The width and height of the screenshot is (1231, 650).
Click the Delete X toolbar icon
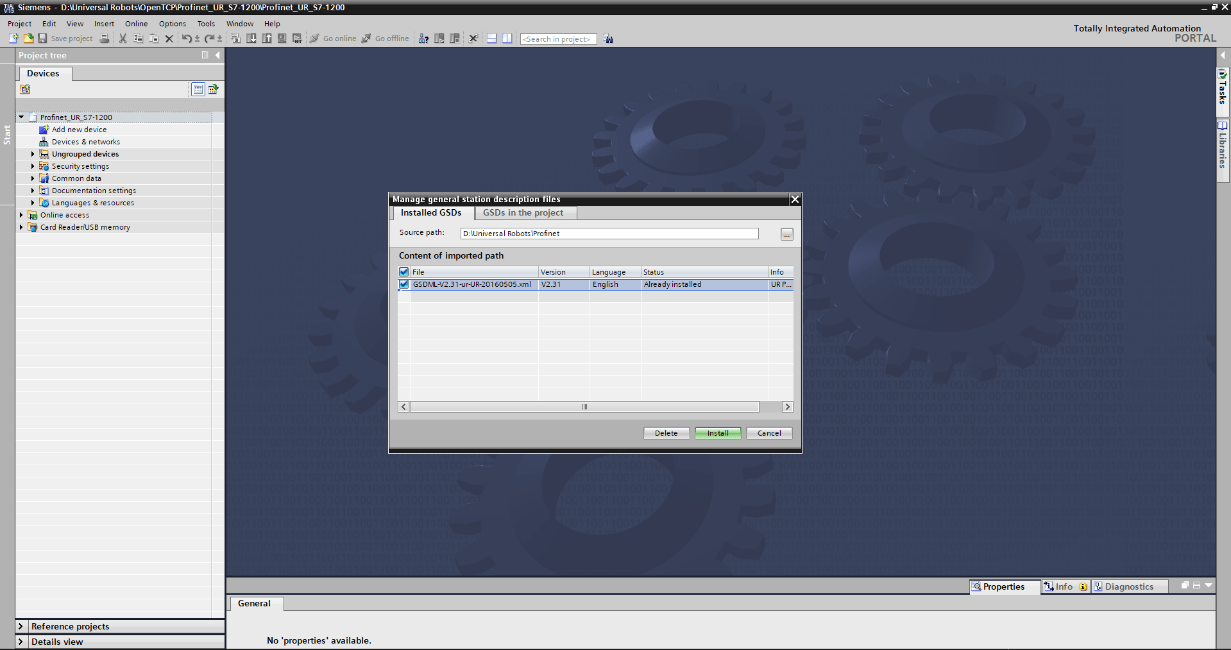[x=169, y=39]
